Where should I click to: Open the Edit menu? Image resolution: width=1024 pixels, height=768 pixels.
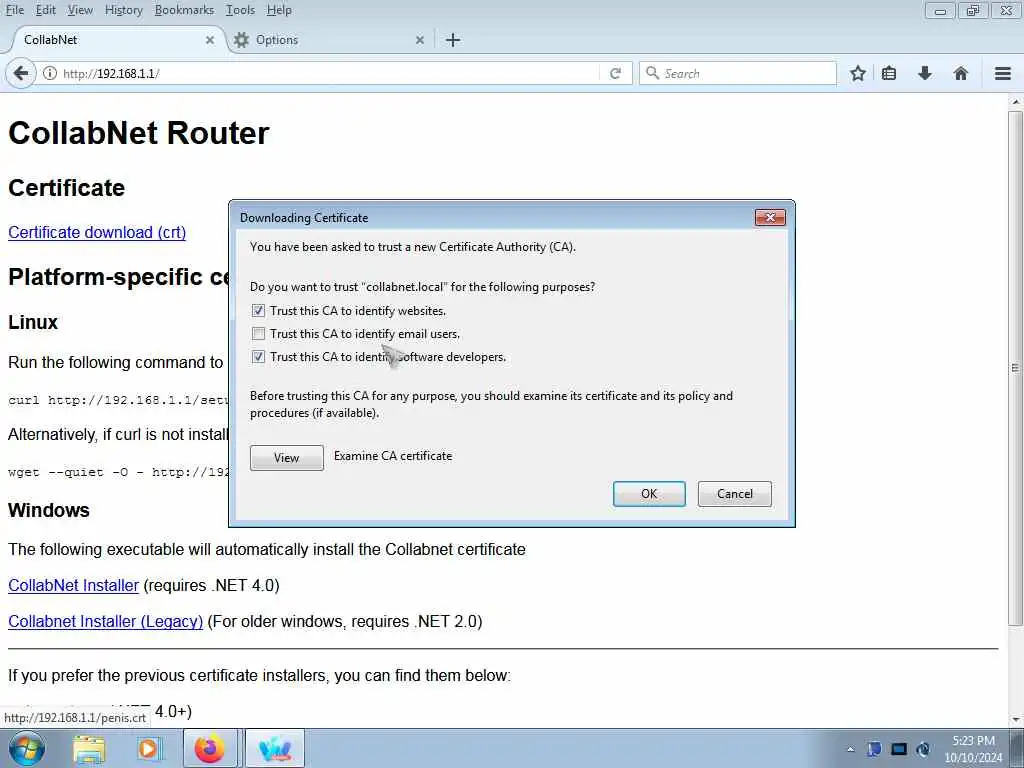45,10
